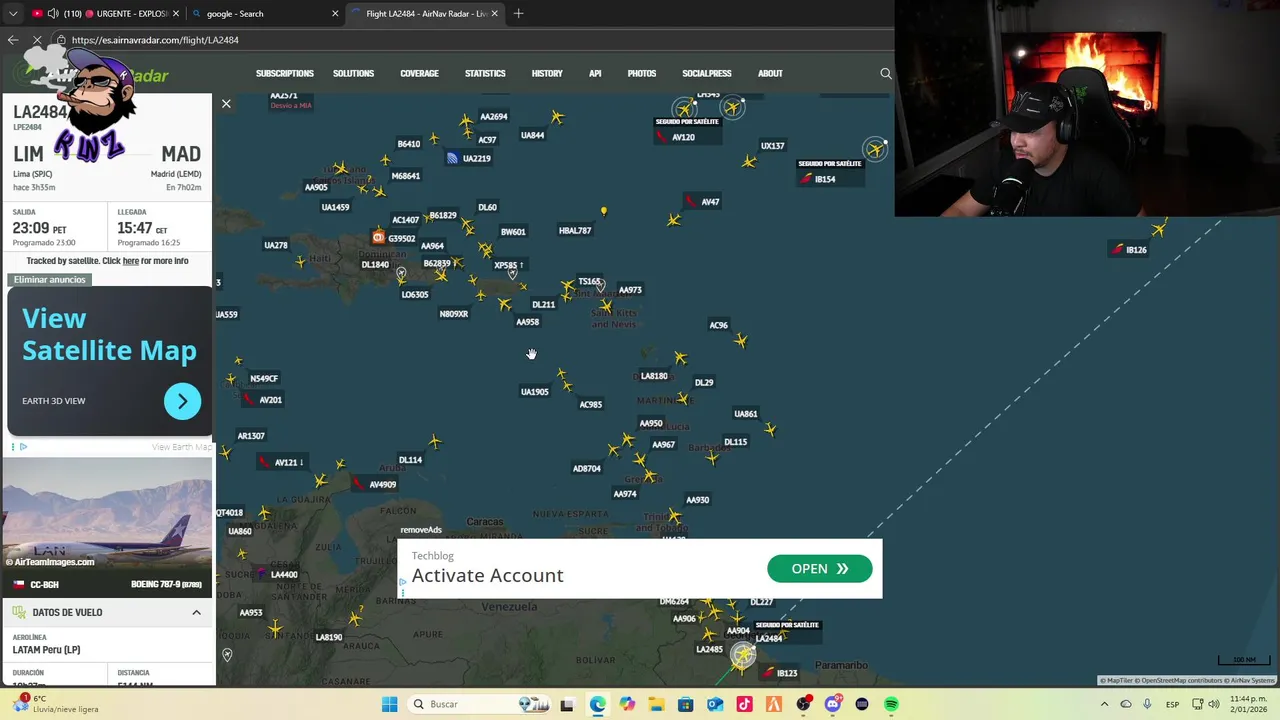Open the taskbar clock and date
The height and width of the screenshot is (720, 1280).
pos(1248,704)
